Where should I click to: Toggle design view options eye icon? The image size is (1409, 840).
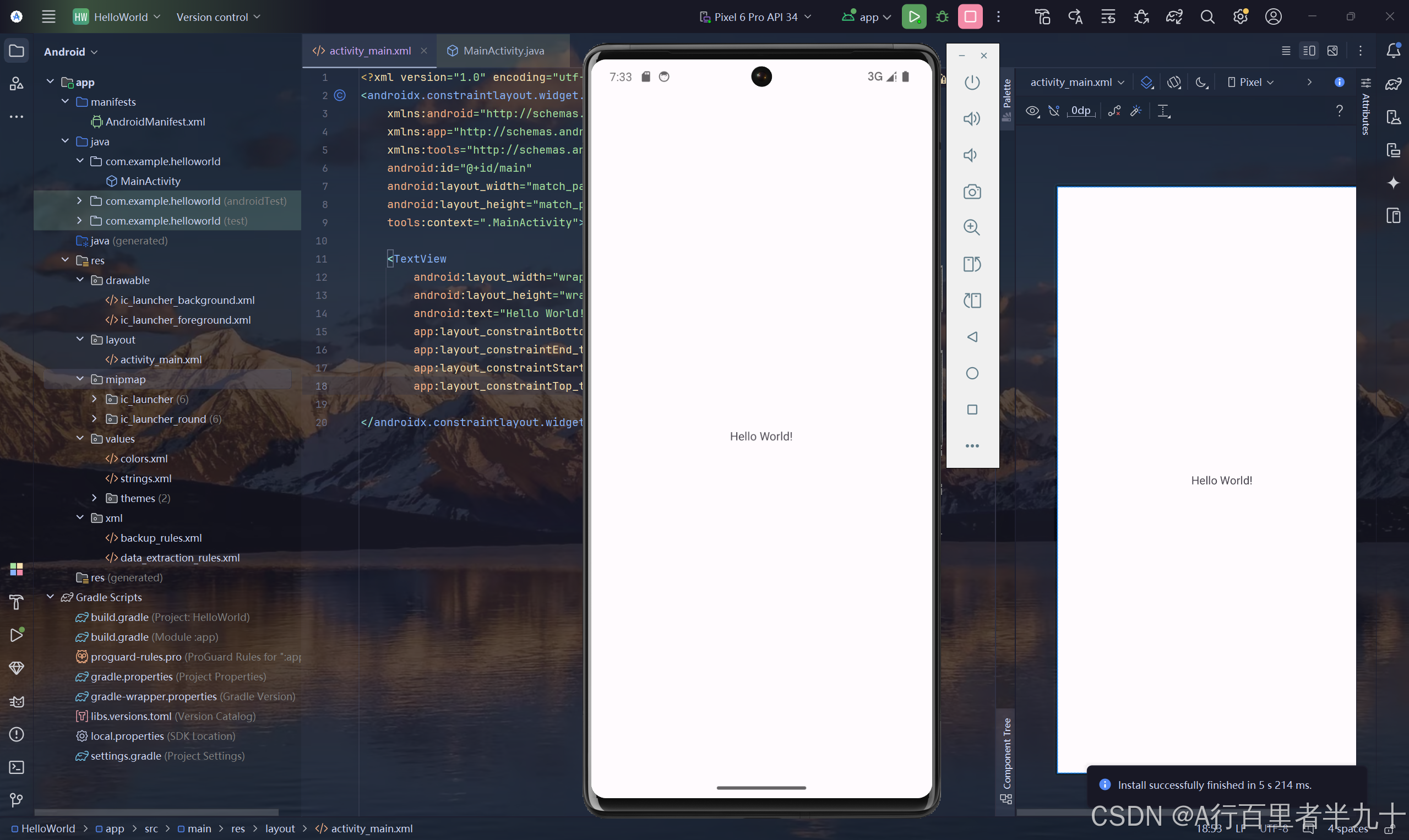click(x=1032, y=112)
